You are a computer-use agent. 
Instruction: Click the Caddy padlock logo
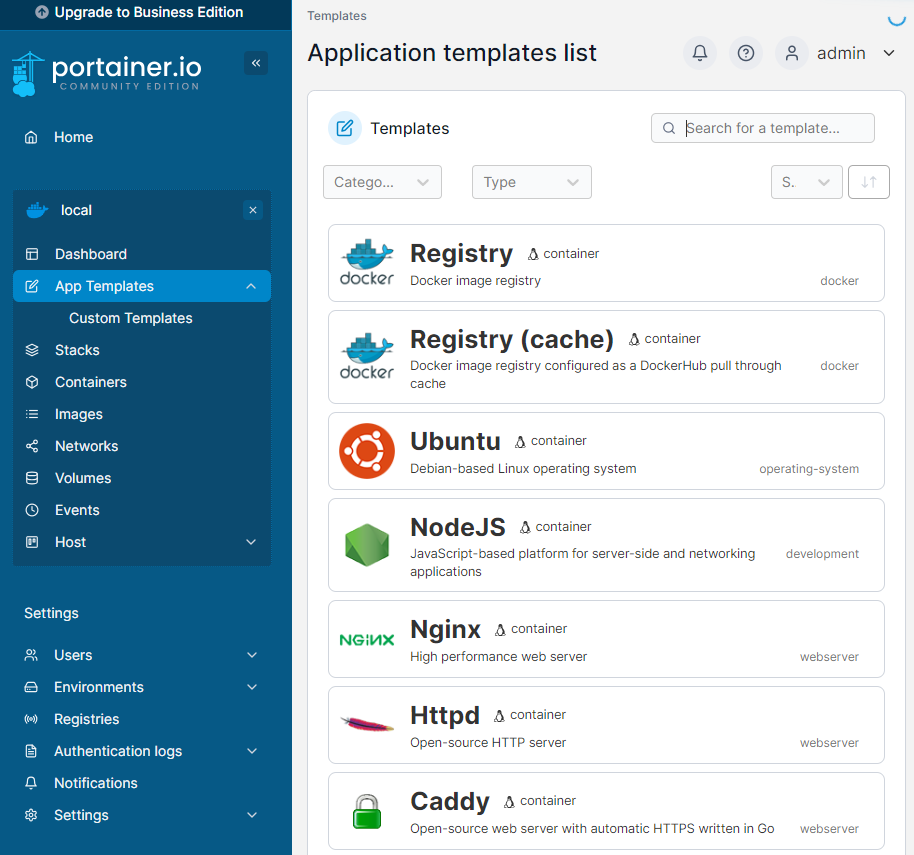367,811
